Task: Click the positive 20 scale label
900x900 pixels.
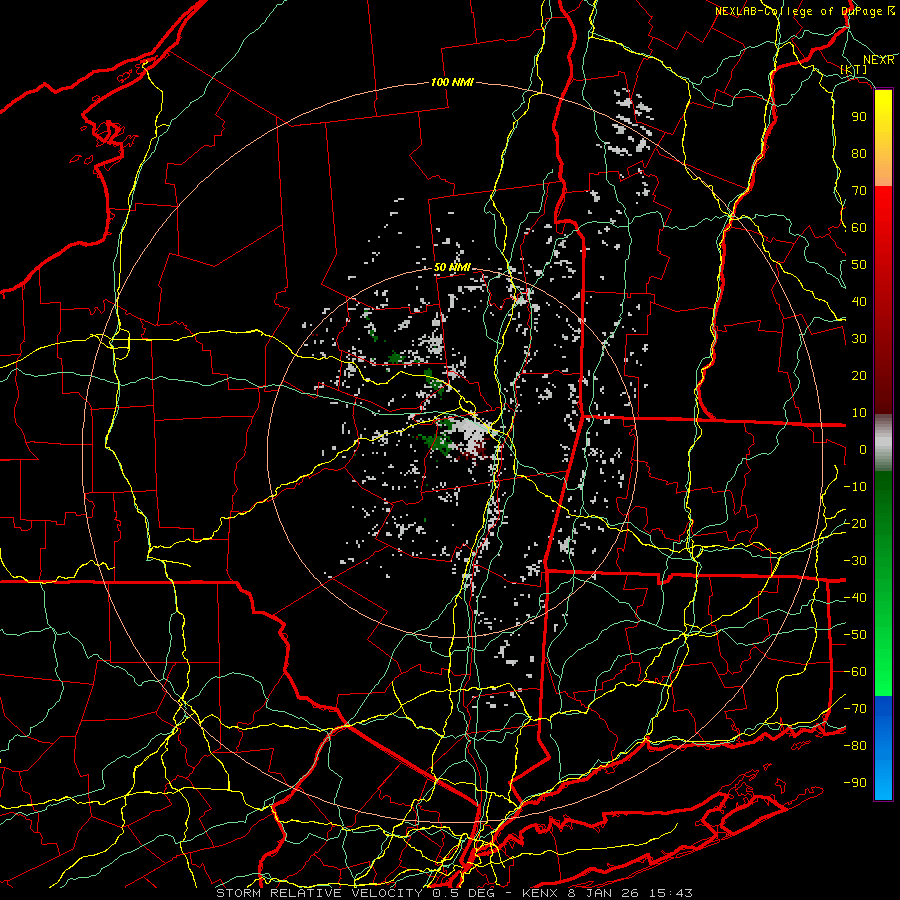Action: click(859, 375)
